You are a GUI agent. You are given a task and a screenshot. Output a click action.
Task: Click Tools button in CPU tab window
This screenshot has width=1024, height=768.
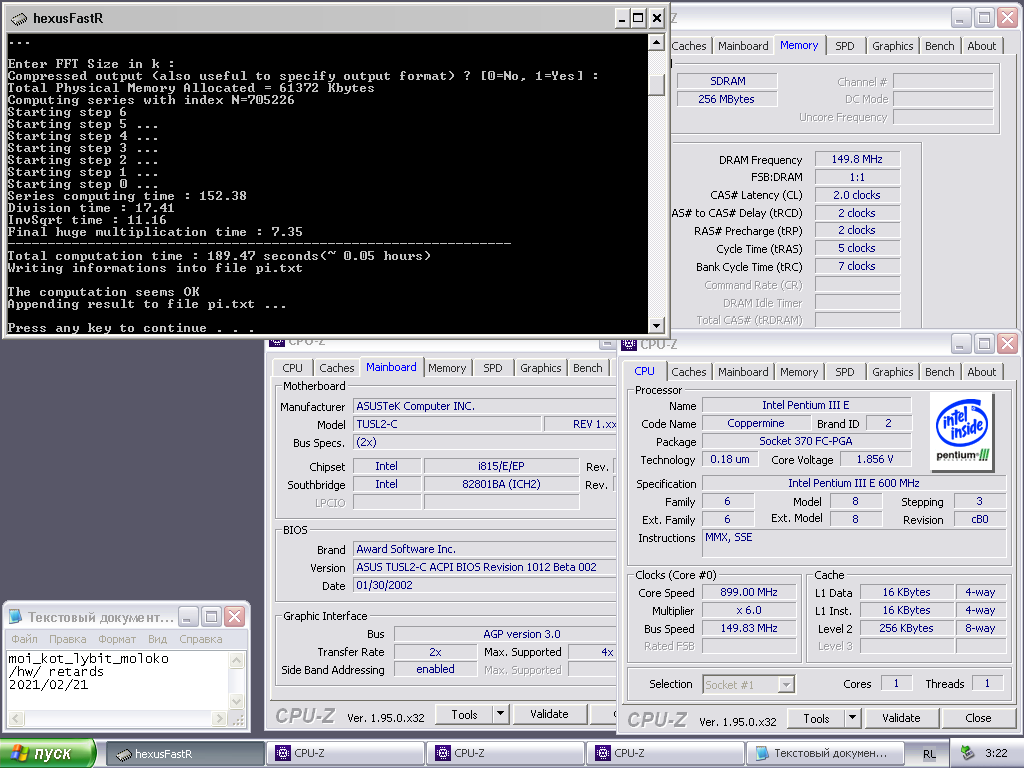(816, 718)
